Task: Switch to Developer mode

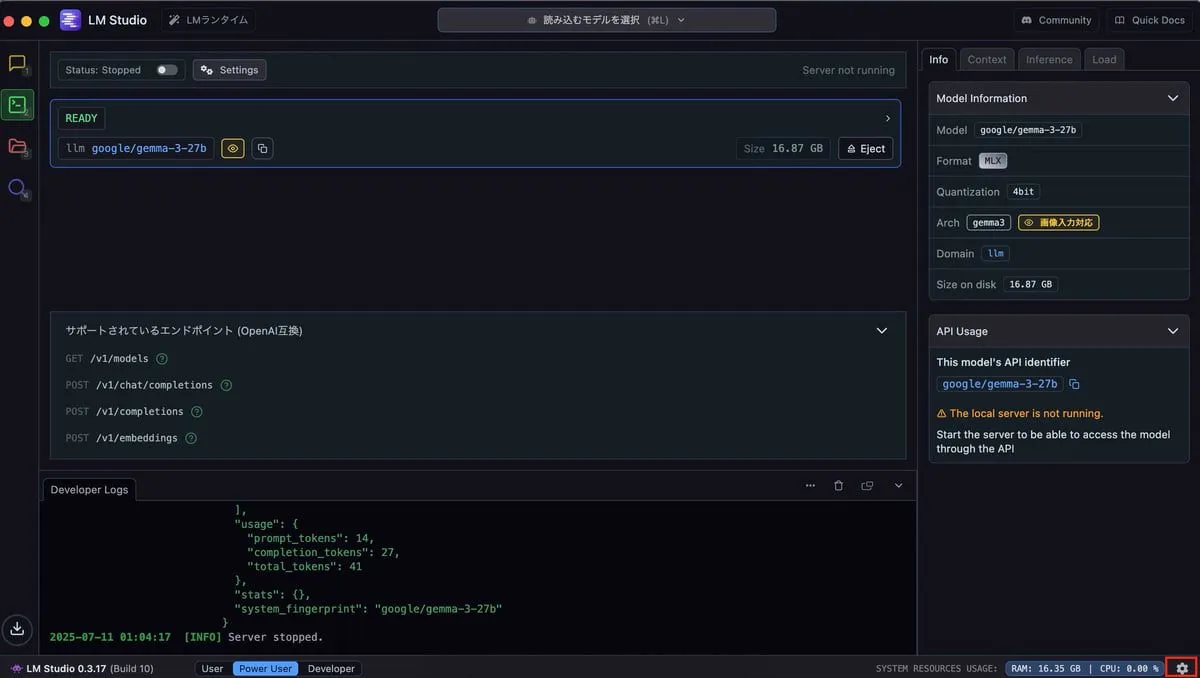Action: 331,668
